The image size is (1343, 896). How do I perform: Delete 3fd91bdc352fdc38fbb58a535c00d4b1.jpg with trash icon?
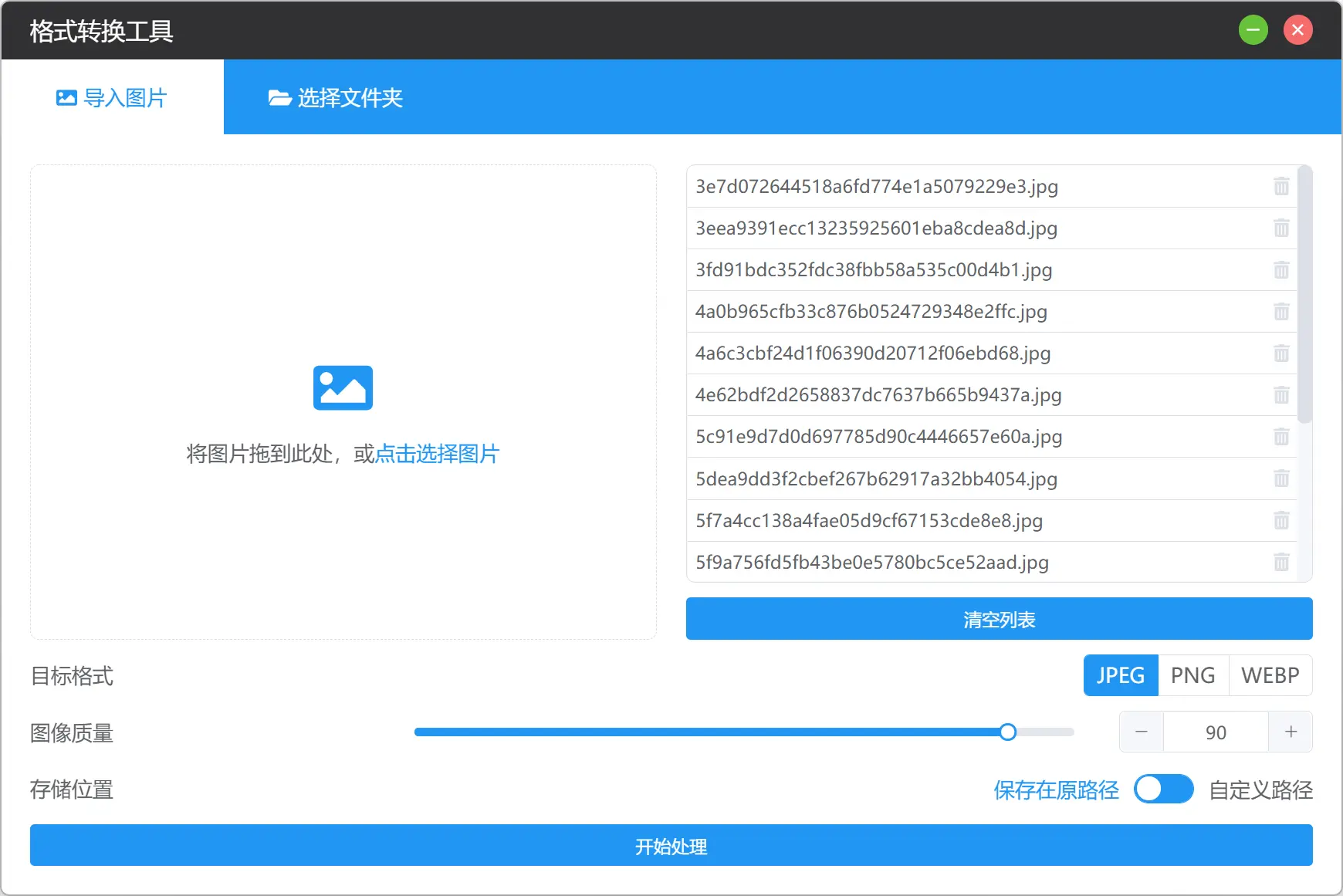pos(1282,270)
